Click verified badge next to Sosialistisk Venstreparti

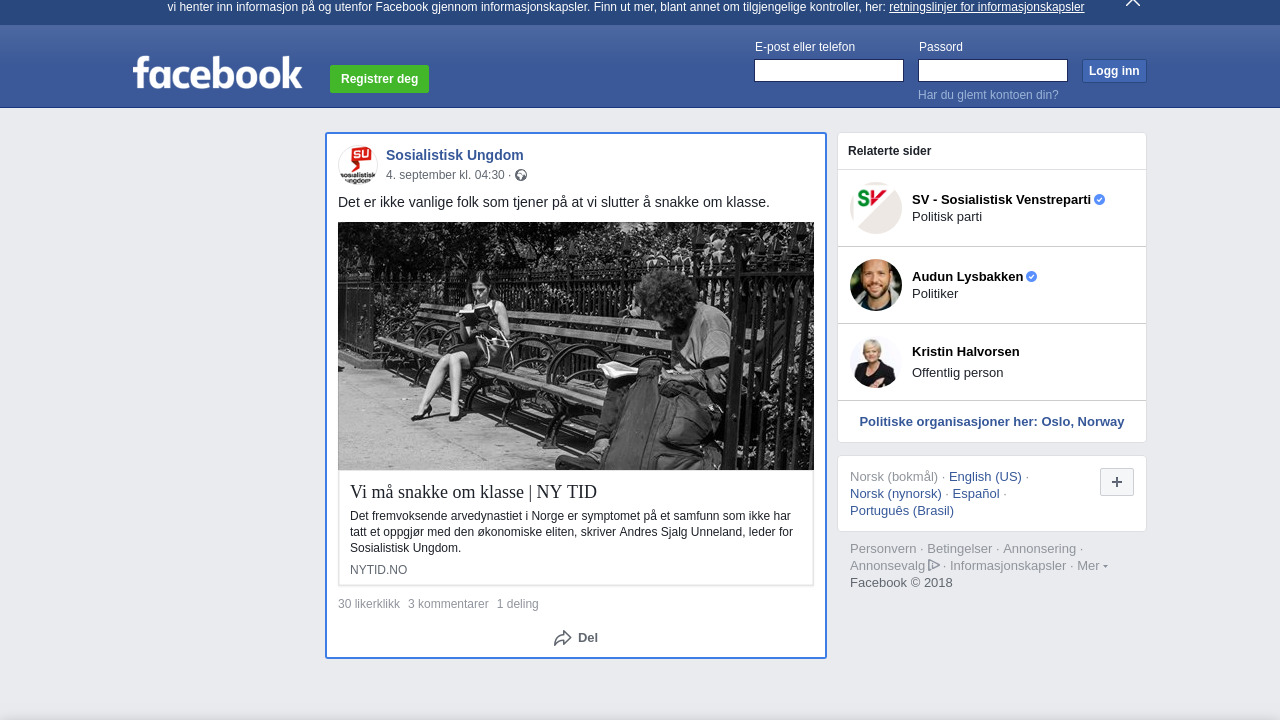[x=1100, y=199]
